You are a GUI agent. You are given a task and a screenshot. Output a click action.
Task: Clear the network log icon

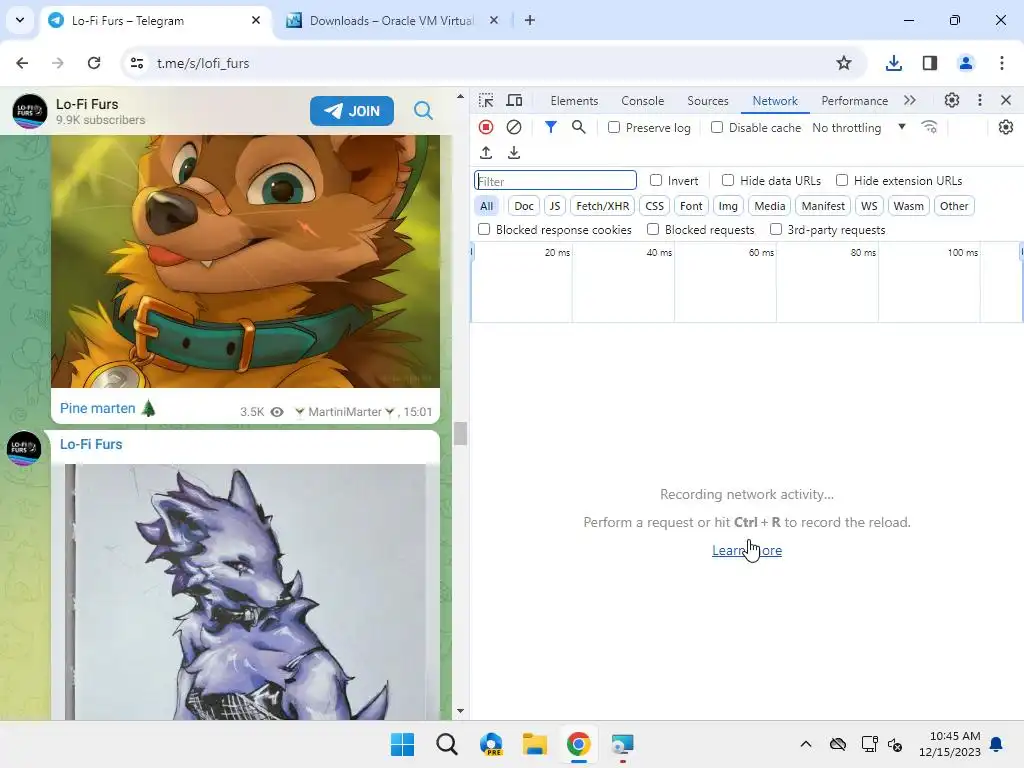[x=514, y=127]
